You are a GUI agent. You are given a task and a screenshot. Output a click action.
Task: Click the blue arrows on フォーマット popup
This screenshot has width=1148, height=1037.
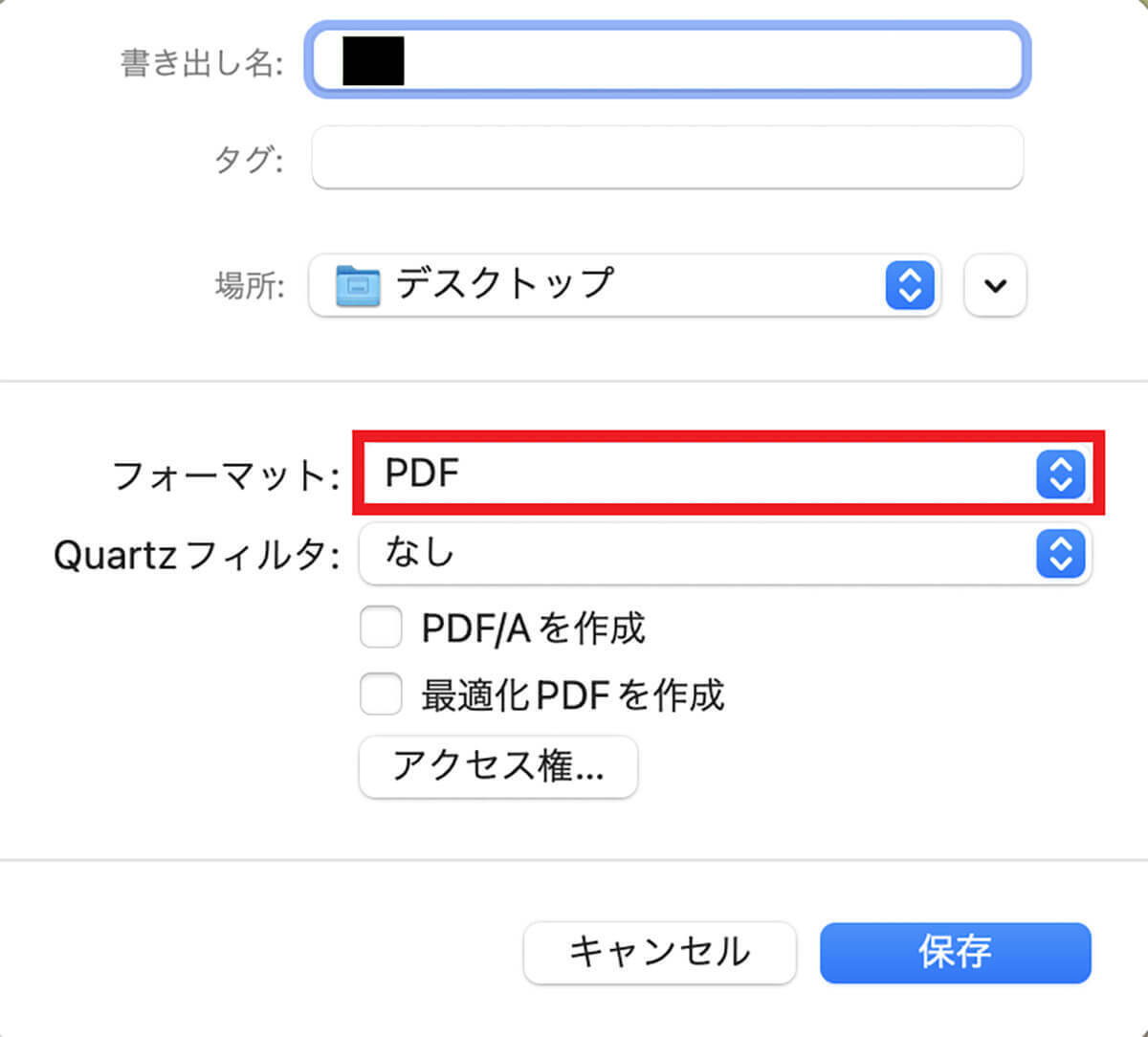(1060, 474)
